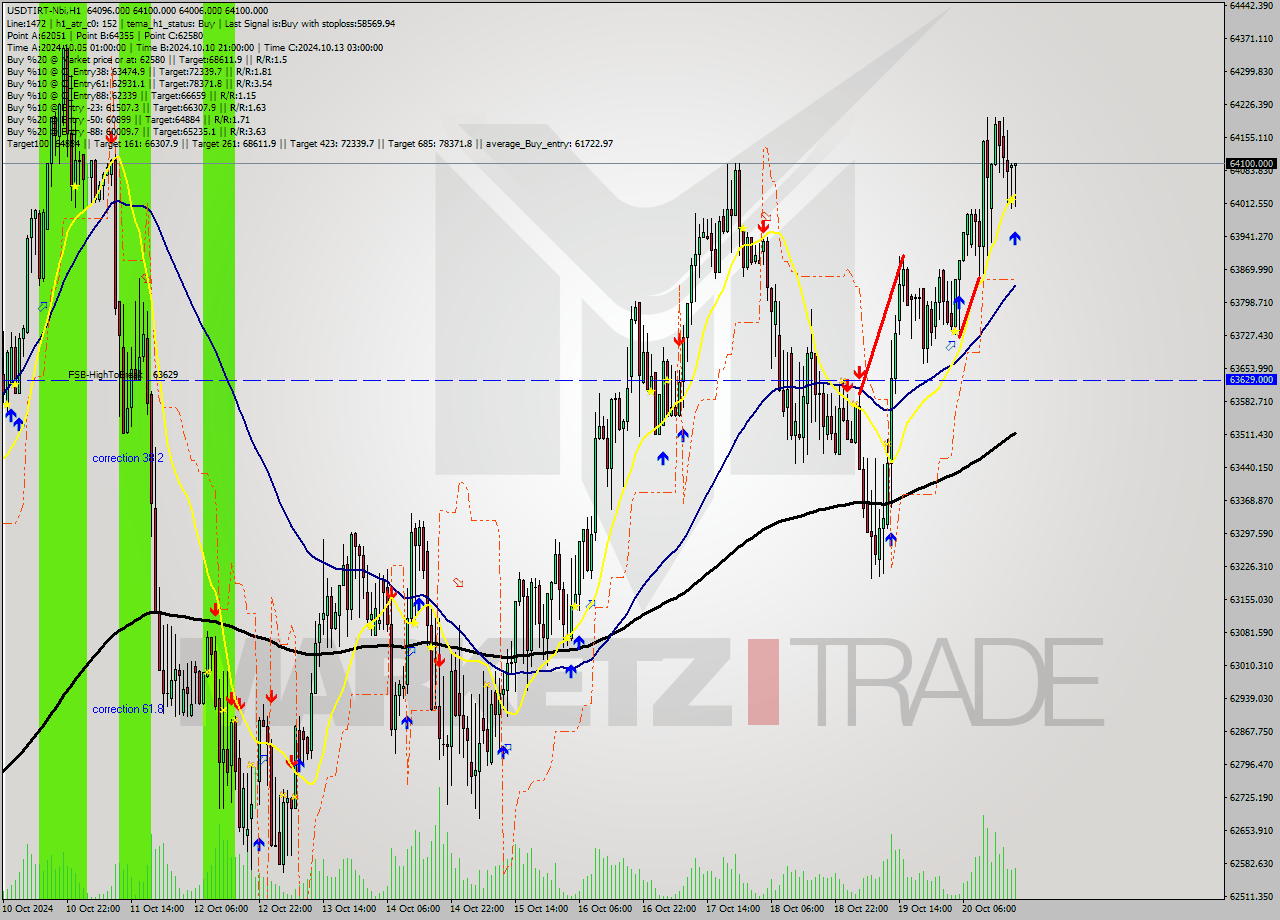Click the 63081.590 price axis label

point(1251,632)
